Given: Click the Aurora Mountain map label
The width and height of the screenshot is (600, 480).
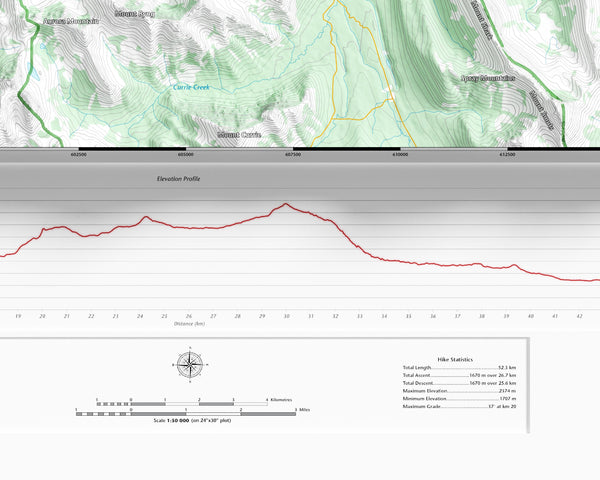Looking at the screenshot, I should point(71,21).
